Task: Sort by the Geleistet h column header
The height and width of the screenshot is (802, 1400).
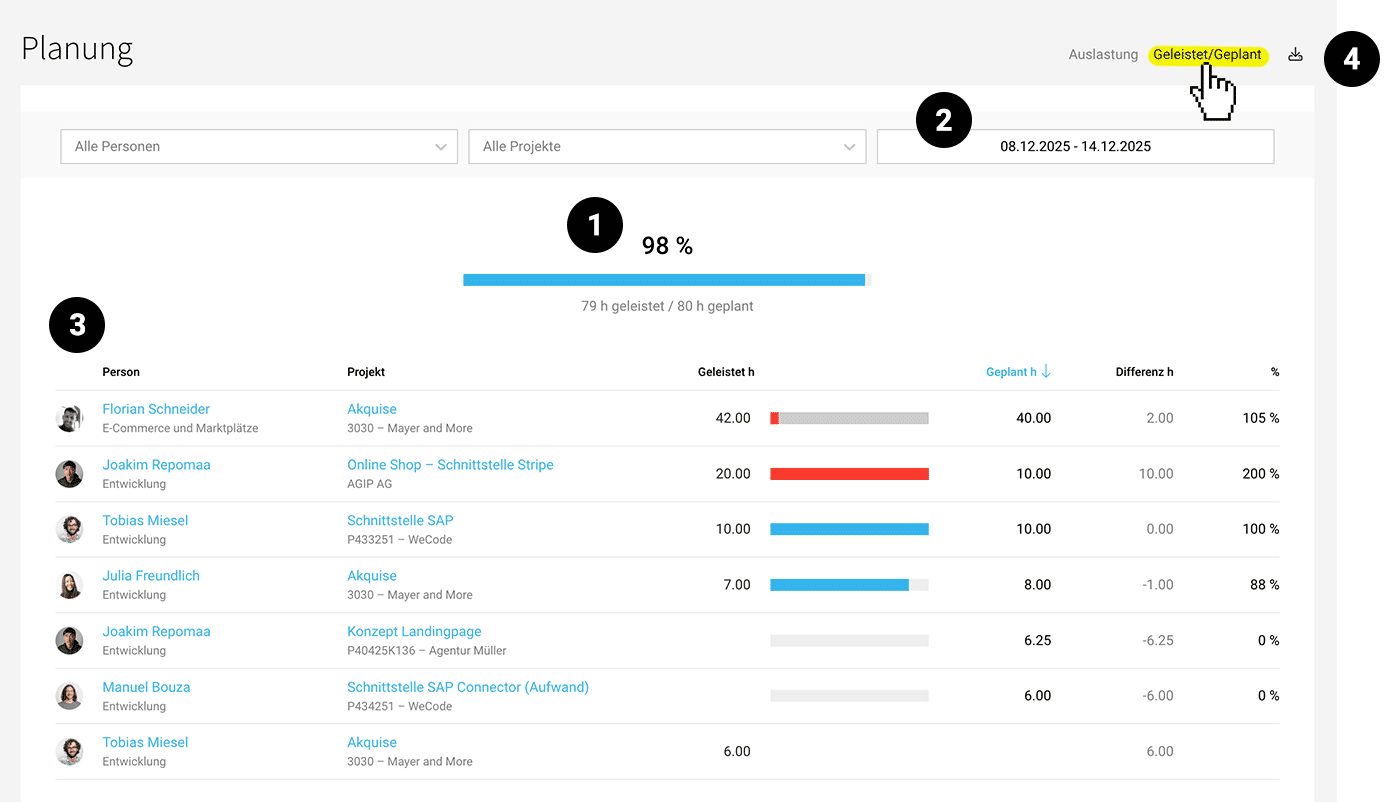Action: click(725, 372)
